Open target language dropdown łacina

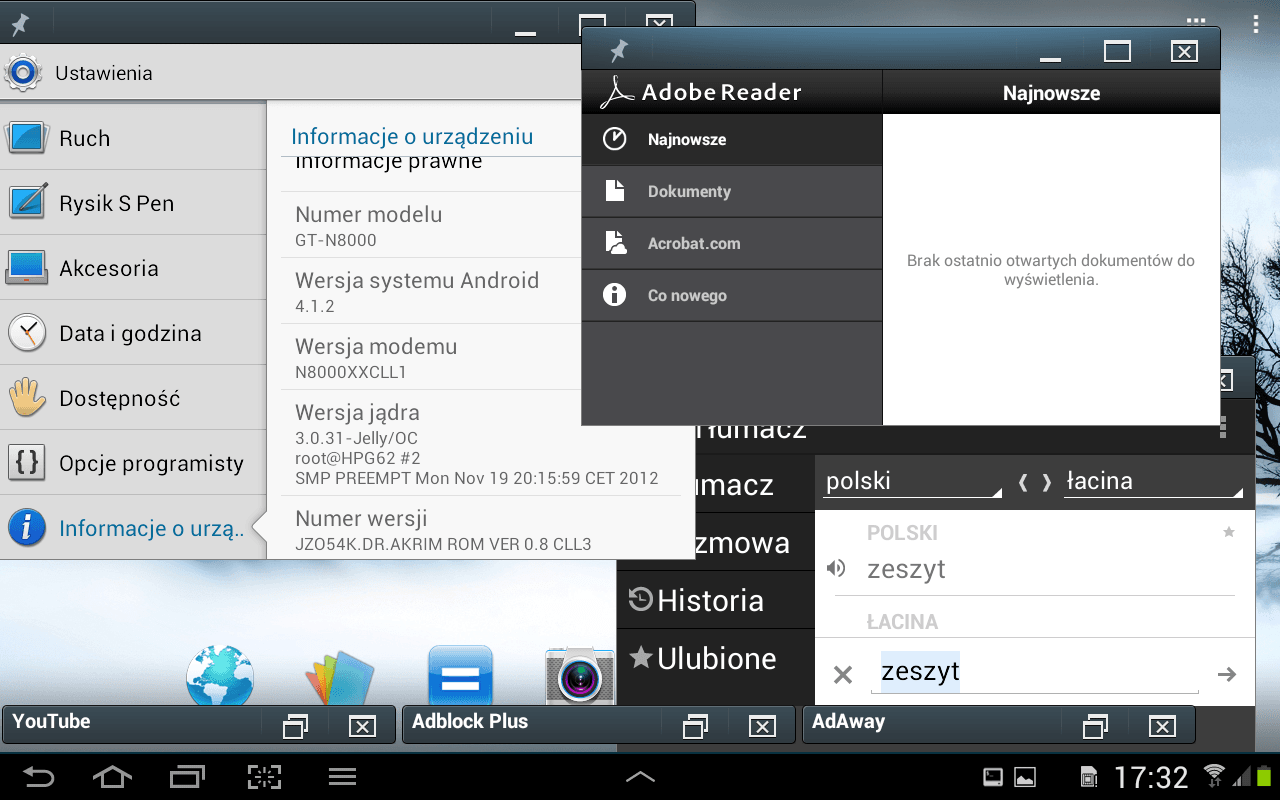[x=1153, y=481]
